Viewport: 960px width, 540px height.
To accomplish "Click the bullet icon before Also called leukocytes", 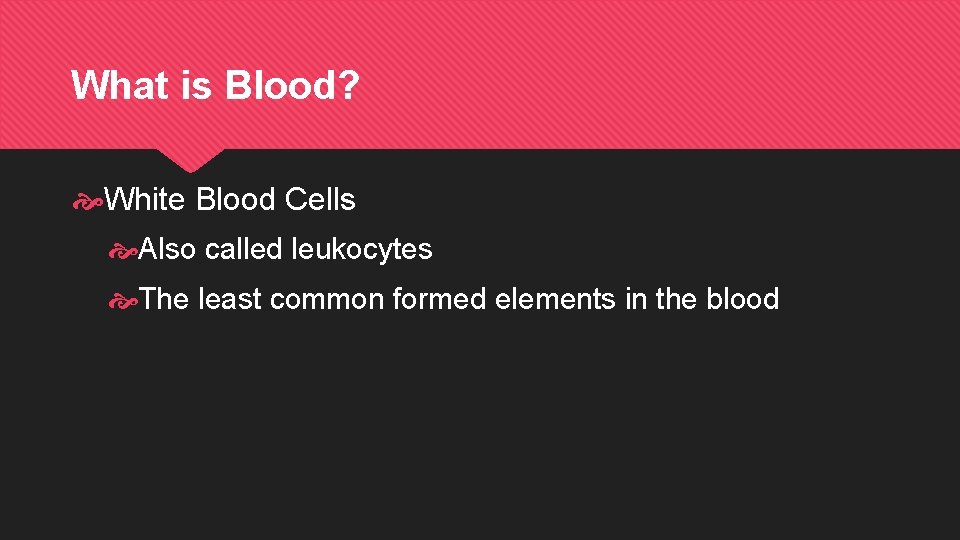I will click(x=122, y=251).
